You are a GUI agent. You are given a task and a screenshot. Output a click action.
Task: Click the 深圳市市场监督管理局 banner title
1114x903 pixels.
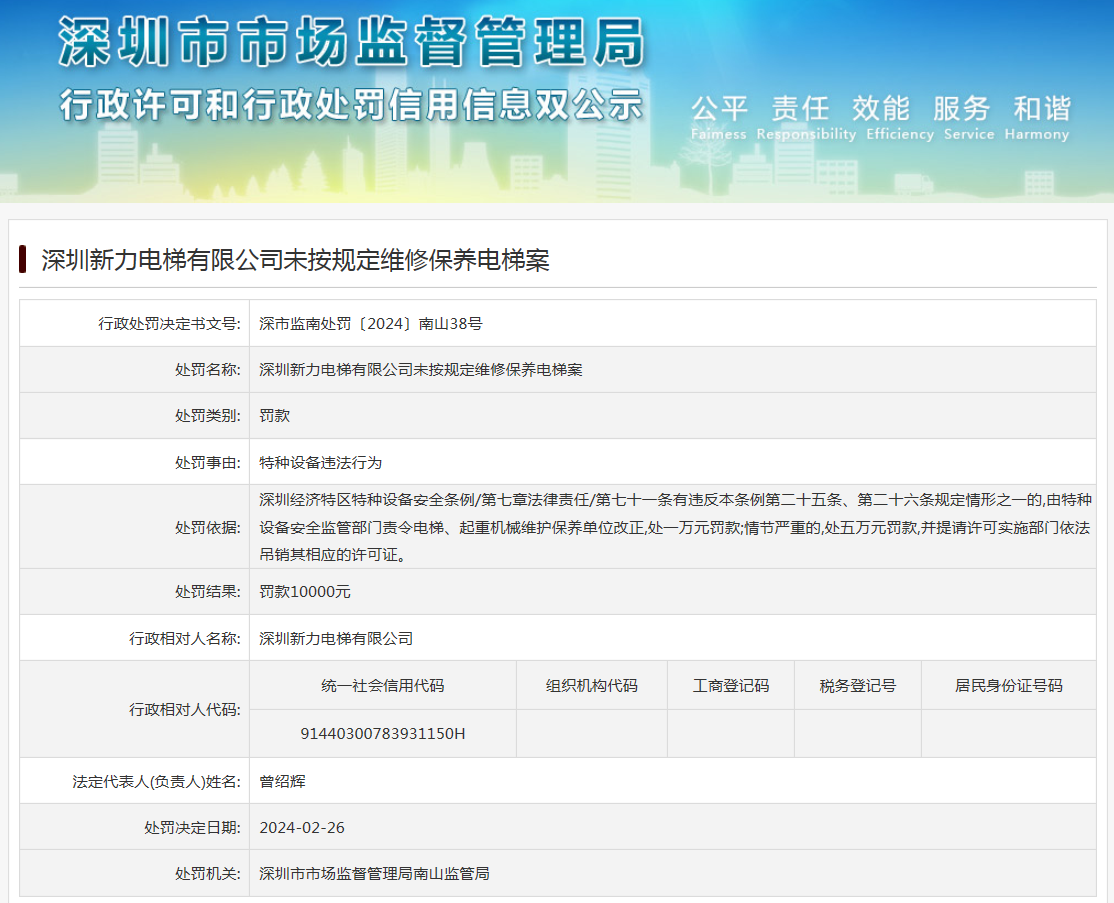click(x=352, y=42)
